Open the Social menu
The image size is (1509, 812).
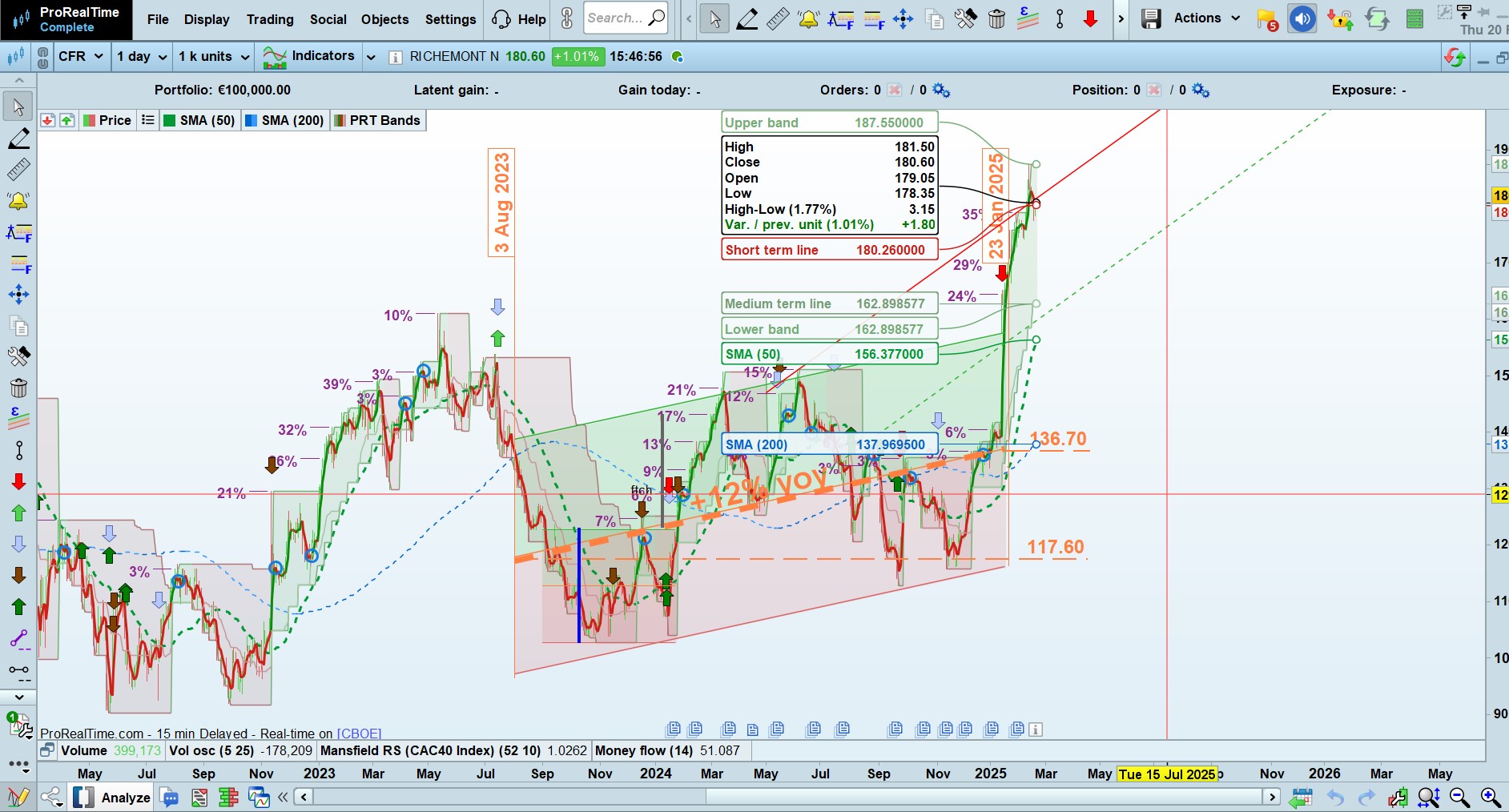[x=328, y=19]
